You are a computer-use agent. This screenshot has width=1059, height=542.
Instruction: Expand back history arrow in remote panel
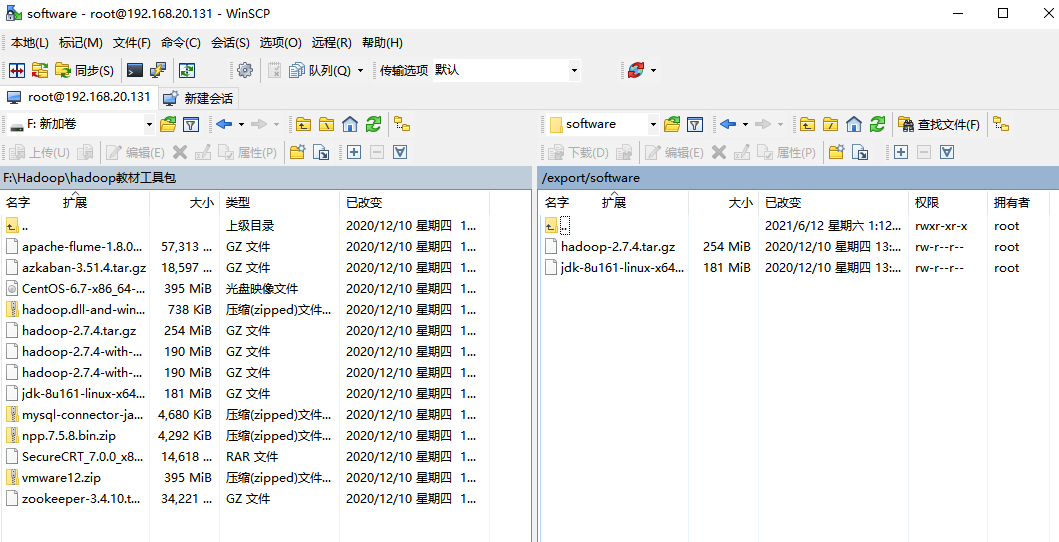[x=745, y=124]
